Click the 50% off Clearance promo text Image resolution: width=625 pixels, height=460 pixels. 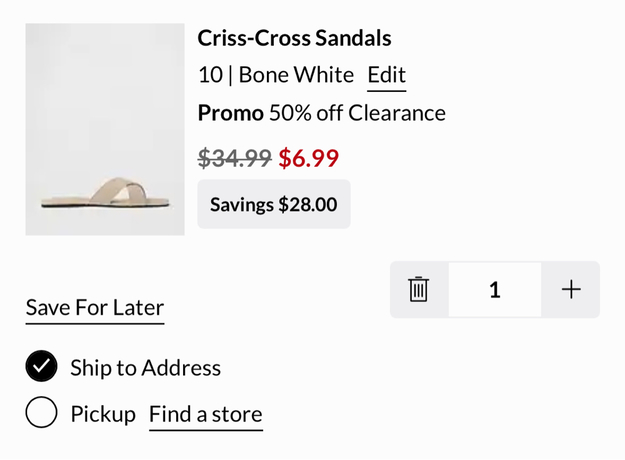pyautogui.click(x=357, y=113)
